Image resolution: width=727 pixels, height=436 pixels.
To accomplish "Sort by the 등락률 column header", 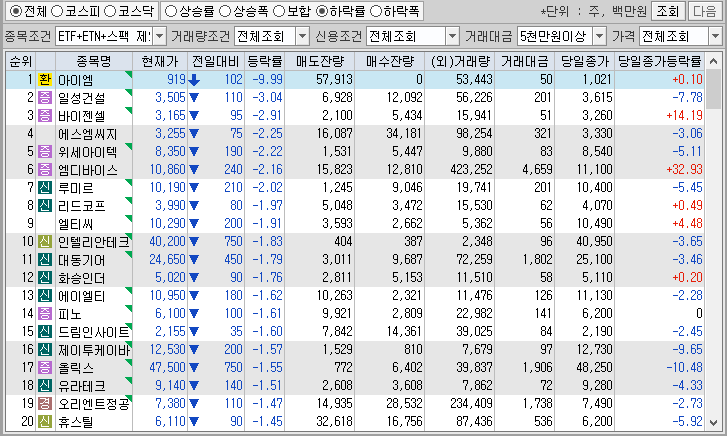I will click(264, 61).
